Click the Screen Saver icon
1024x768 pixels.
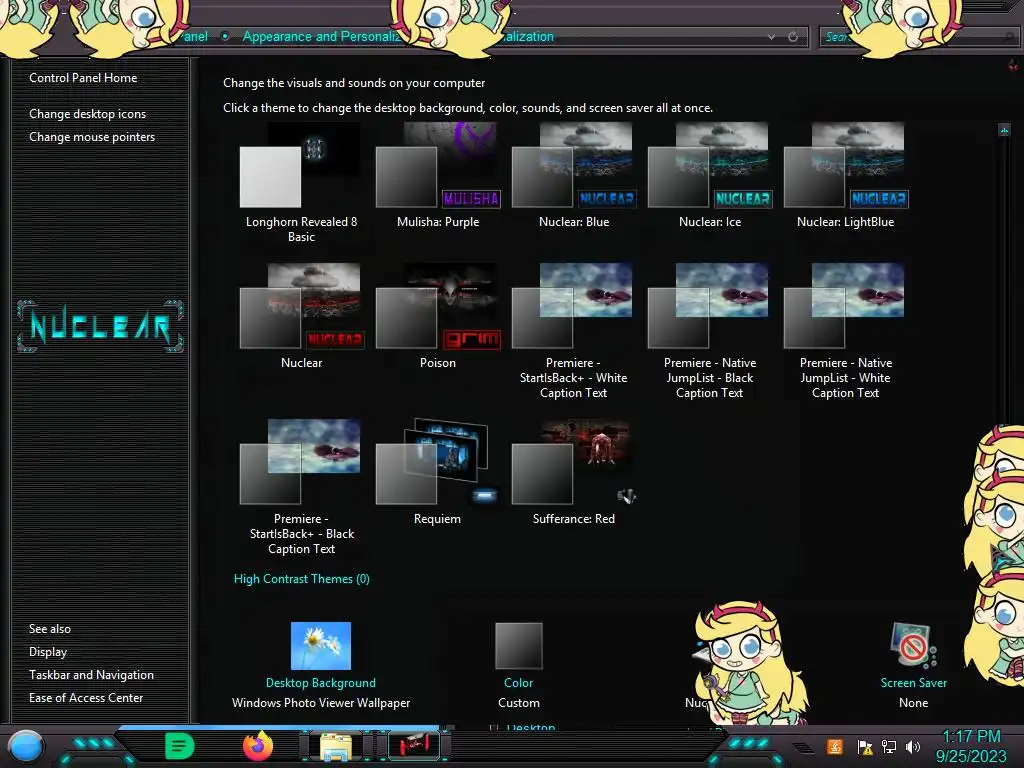pos(913,646)
